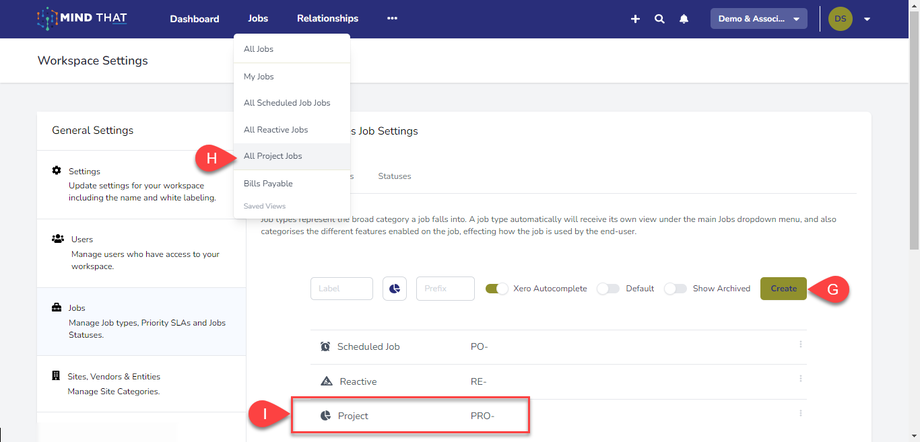This screenshot has height=442, width=920.
Task: Click the DS user avatar
Action: 841,19
